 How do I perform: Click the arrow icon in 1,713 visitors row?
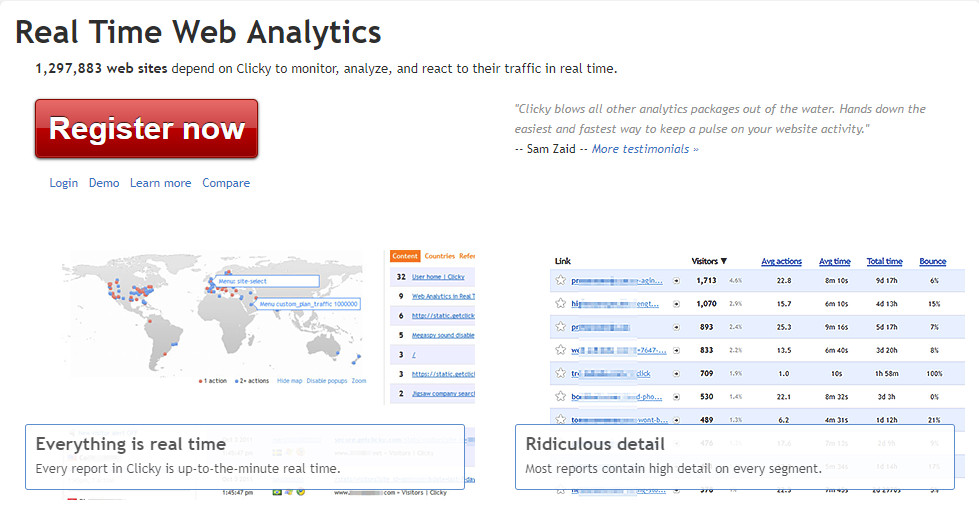pyautogui.click(x=676, y=281)
